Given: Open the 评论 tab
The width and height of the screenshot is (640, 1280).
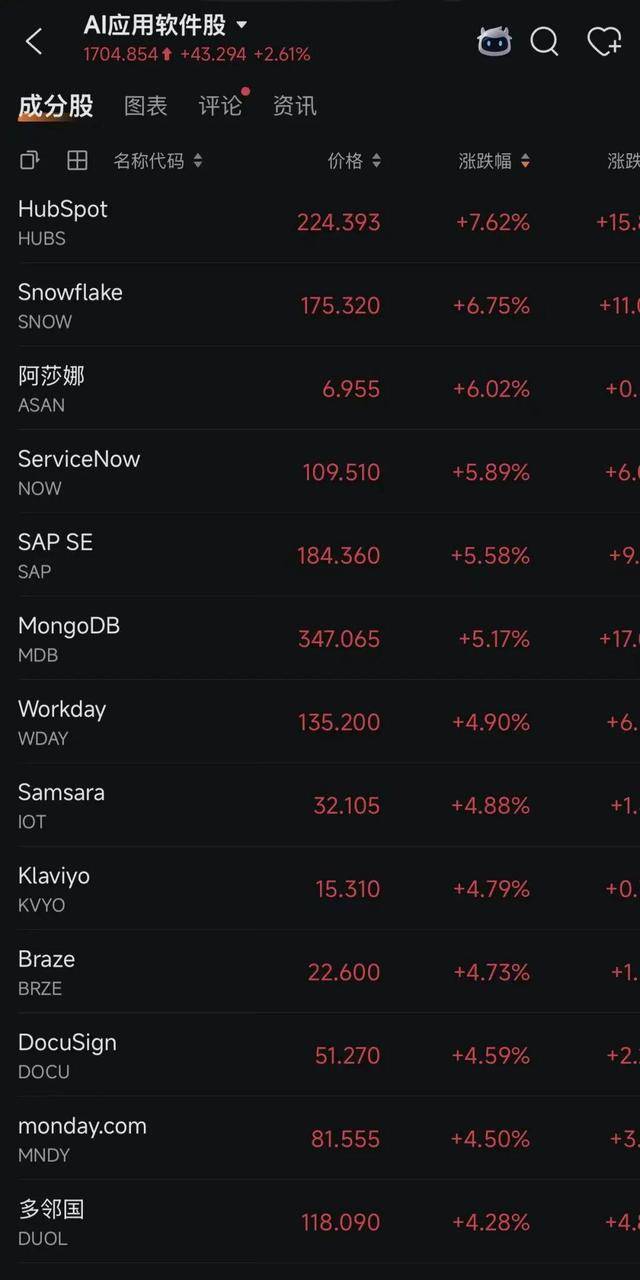Looking at the screenshot, I should [220, 106].
